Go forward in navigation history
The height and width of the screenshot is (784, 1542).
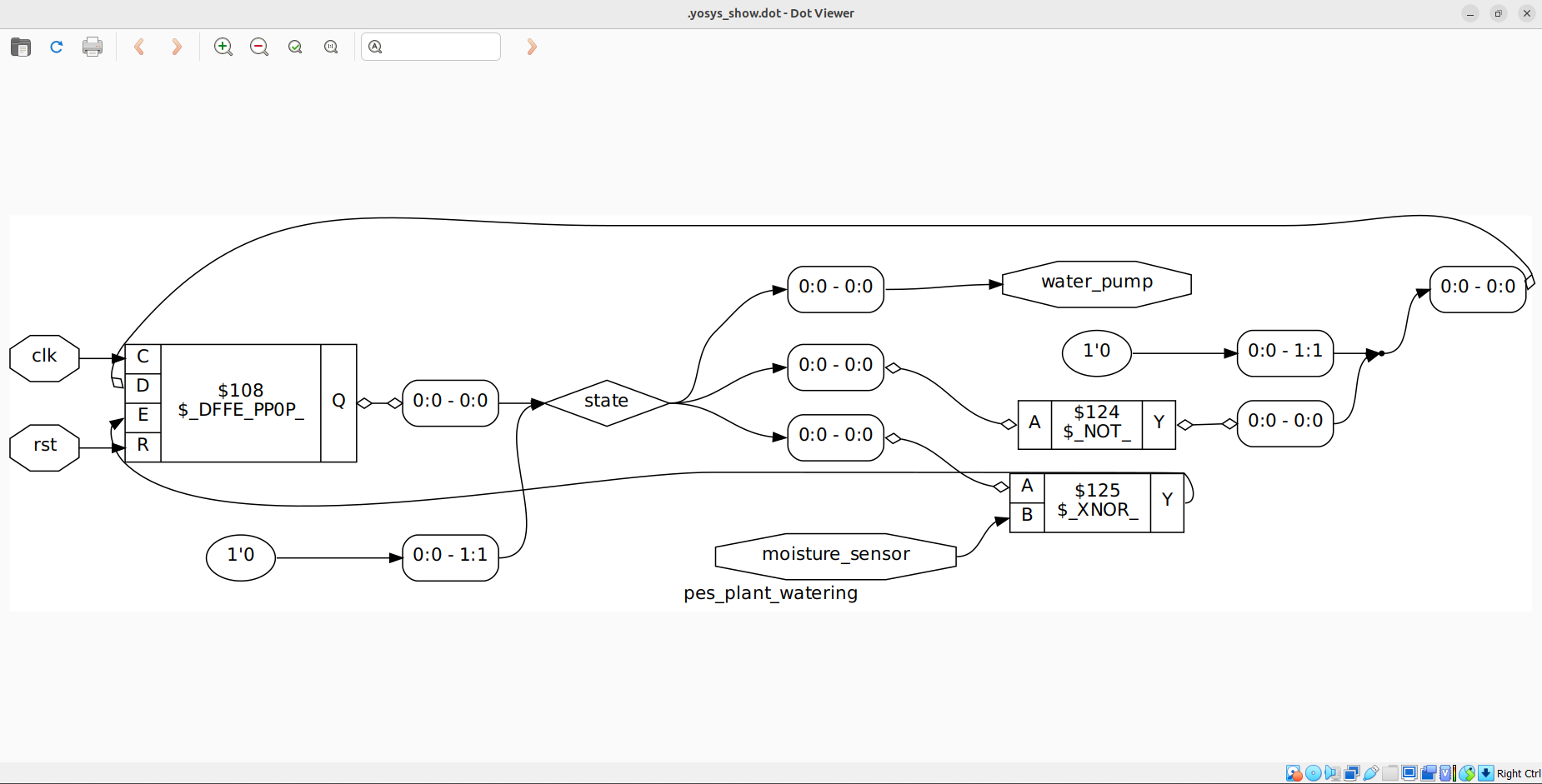[176, 47]
